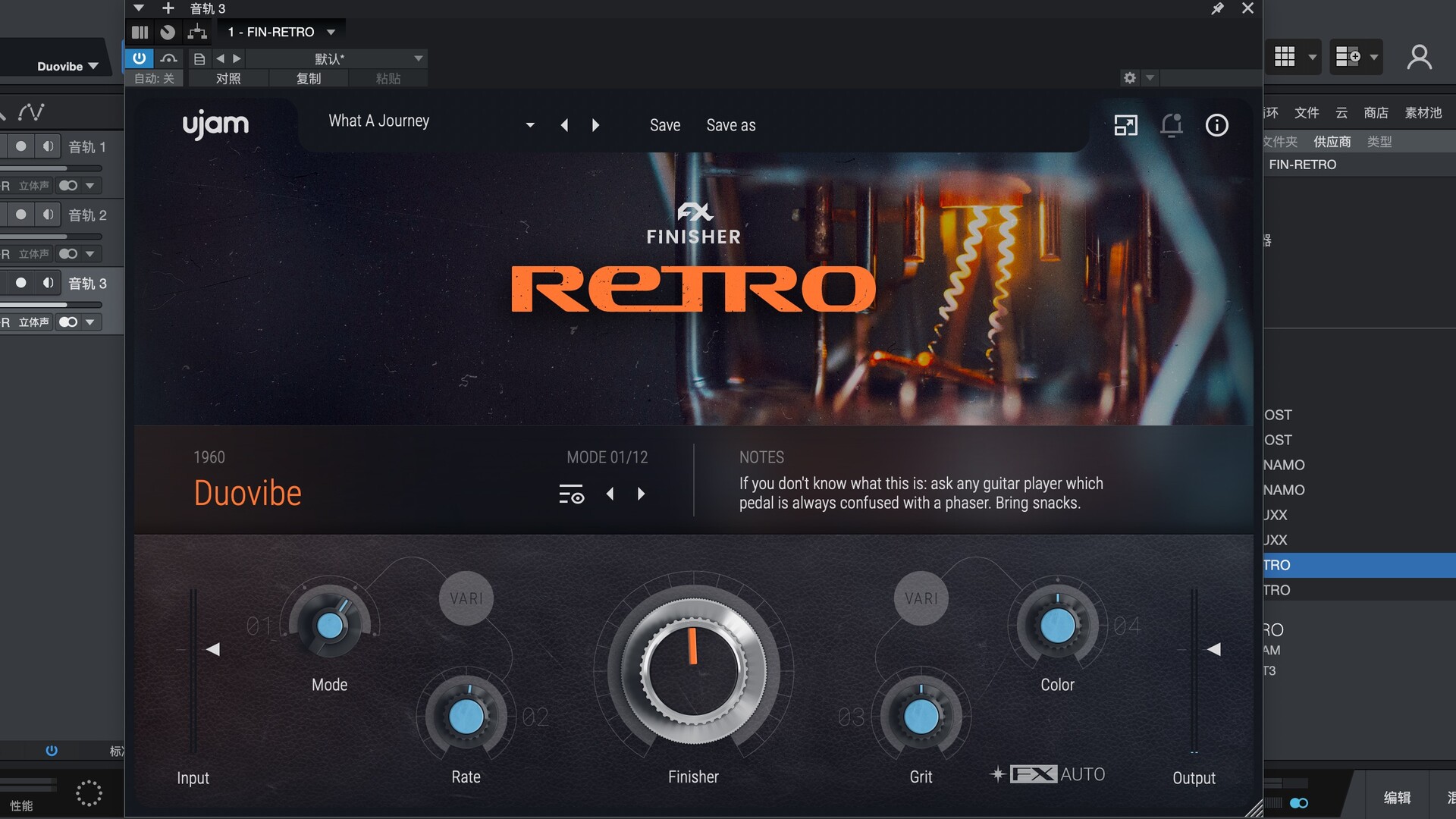The width and height of the screenshot is (1456, 819).
Task: Click the channel editor bars icon
Action: tap(140, 32)
